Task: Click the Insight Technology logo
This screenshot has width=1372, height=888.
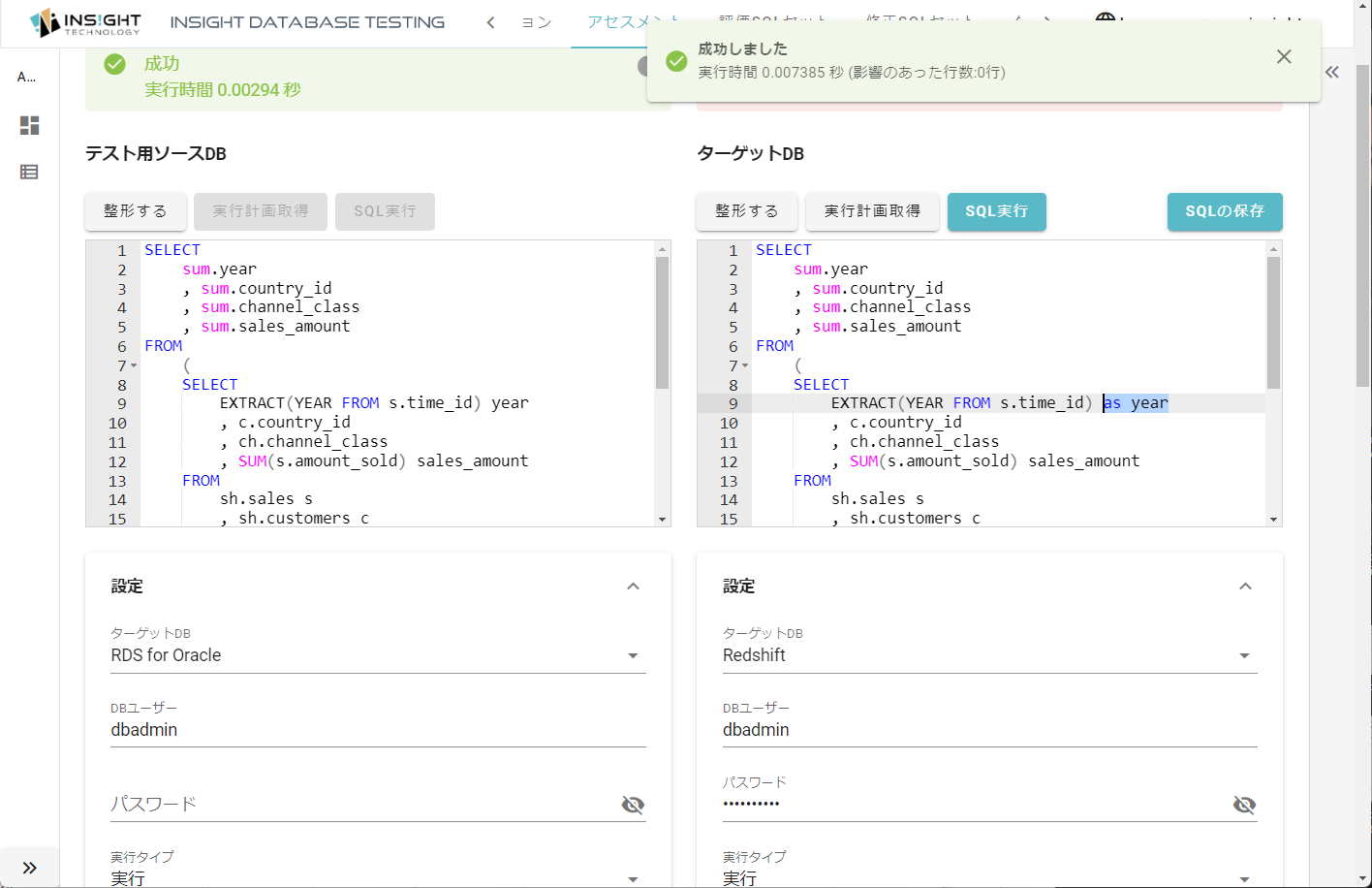Action: (x=85, y=22)
